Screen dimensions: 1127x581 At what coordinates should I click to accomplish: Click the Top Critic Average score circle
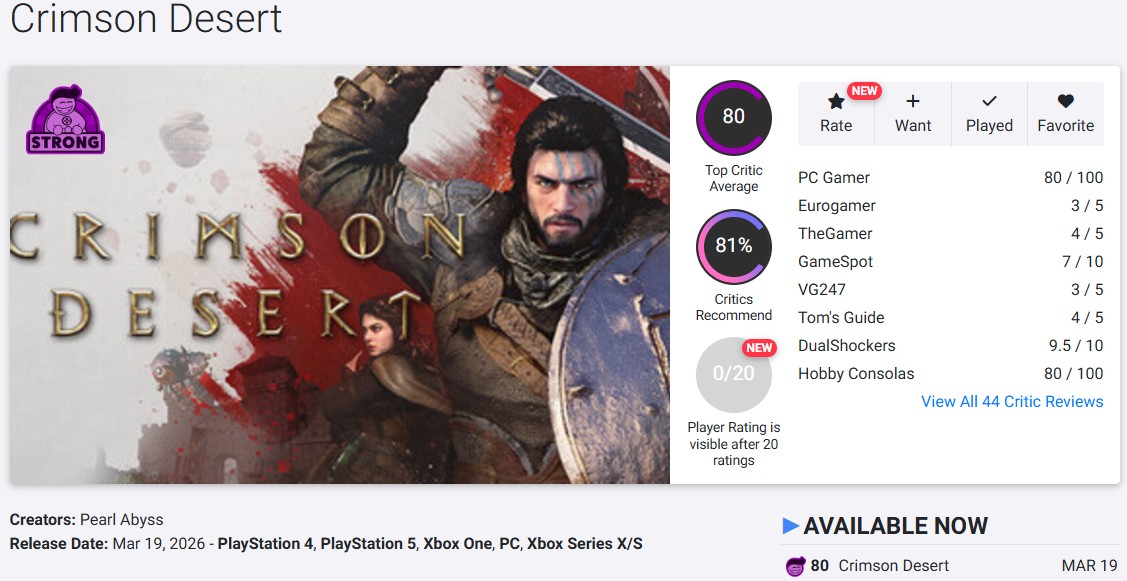pos(733,117)
